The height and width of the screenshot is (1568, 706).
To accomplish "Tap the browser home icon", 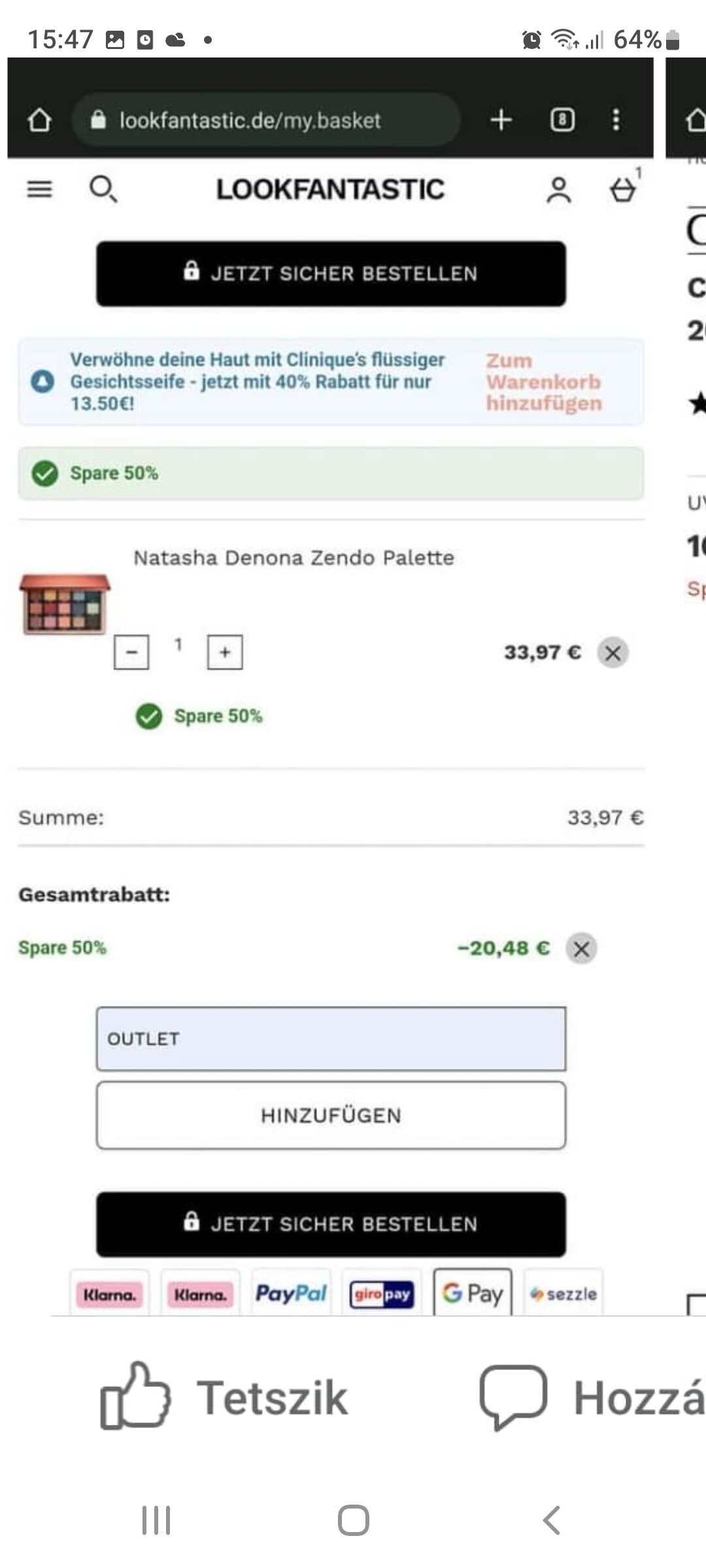I will [x=39, y=120].
